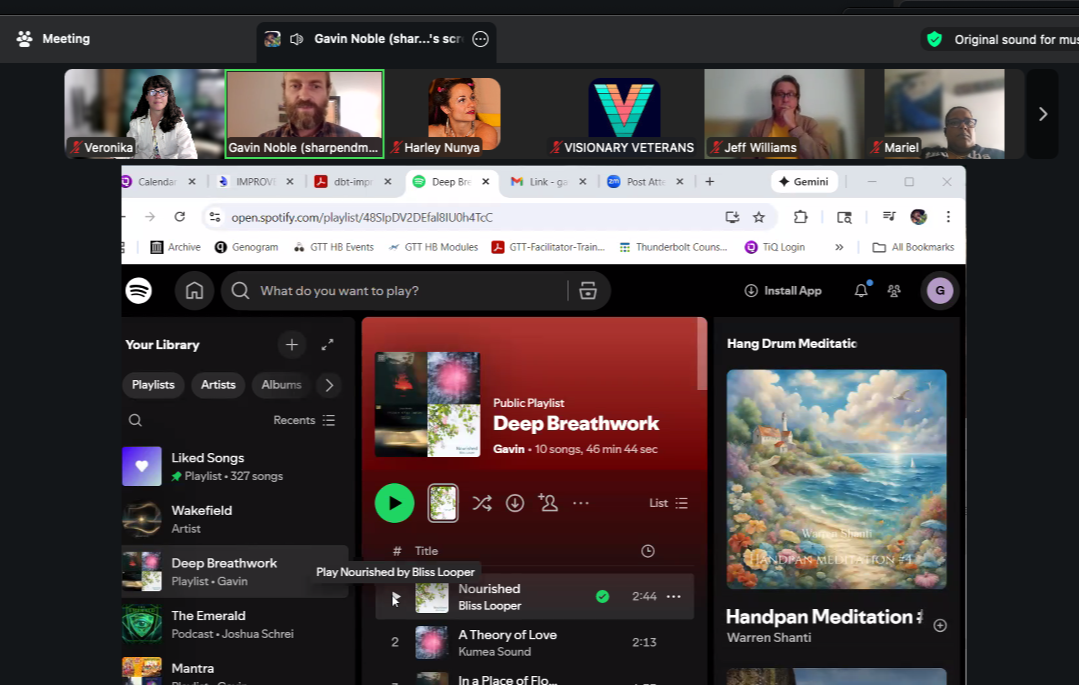The height and width of the screenshot is (685, 1079).
Task: Open more options for shared screen
Action: (x=480, y=39)
